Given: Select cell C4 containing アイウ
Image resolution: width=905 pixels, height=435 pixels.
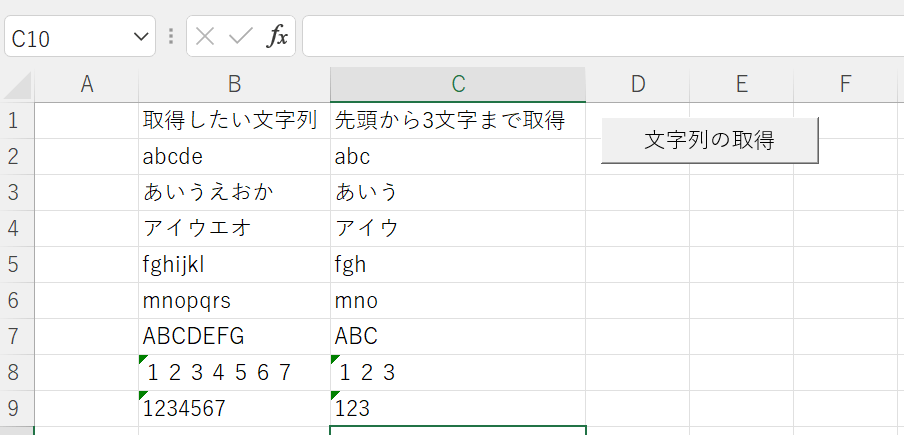Looking at the screenshot, I should coord(458,229).
